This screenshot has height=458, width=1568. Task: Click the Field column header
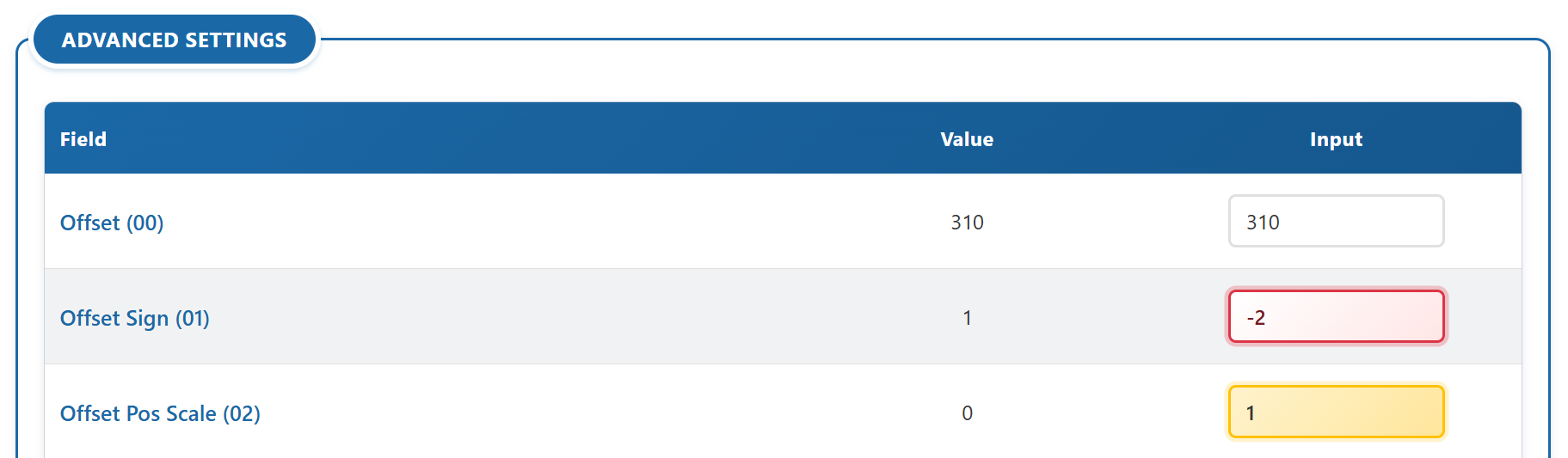[83, 139]
